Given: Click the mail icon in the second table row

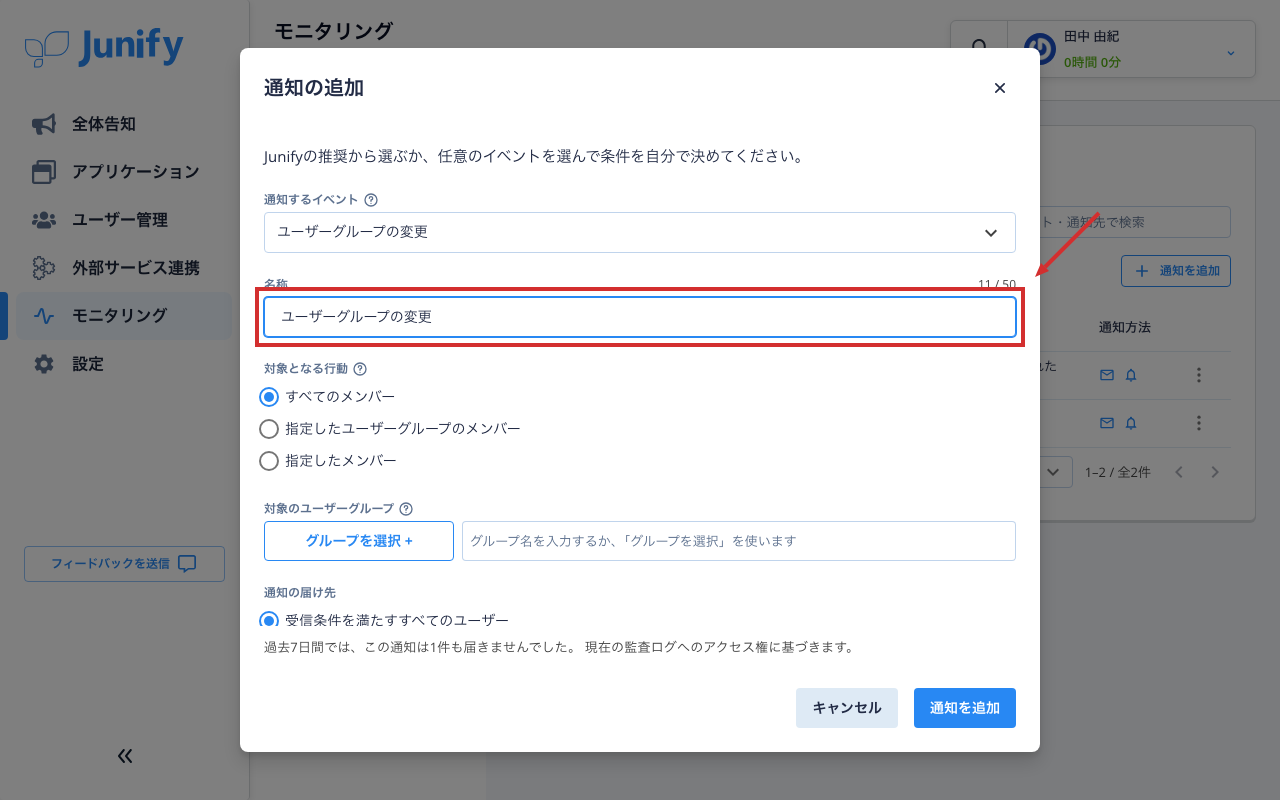Looking at the screenshot, I should (1107, 423).
